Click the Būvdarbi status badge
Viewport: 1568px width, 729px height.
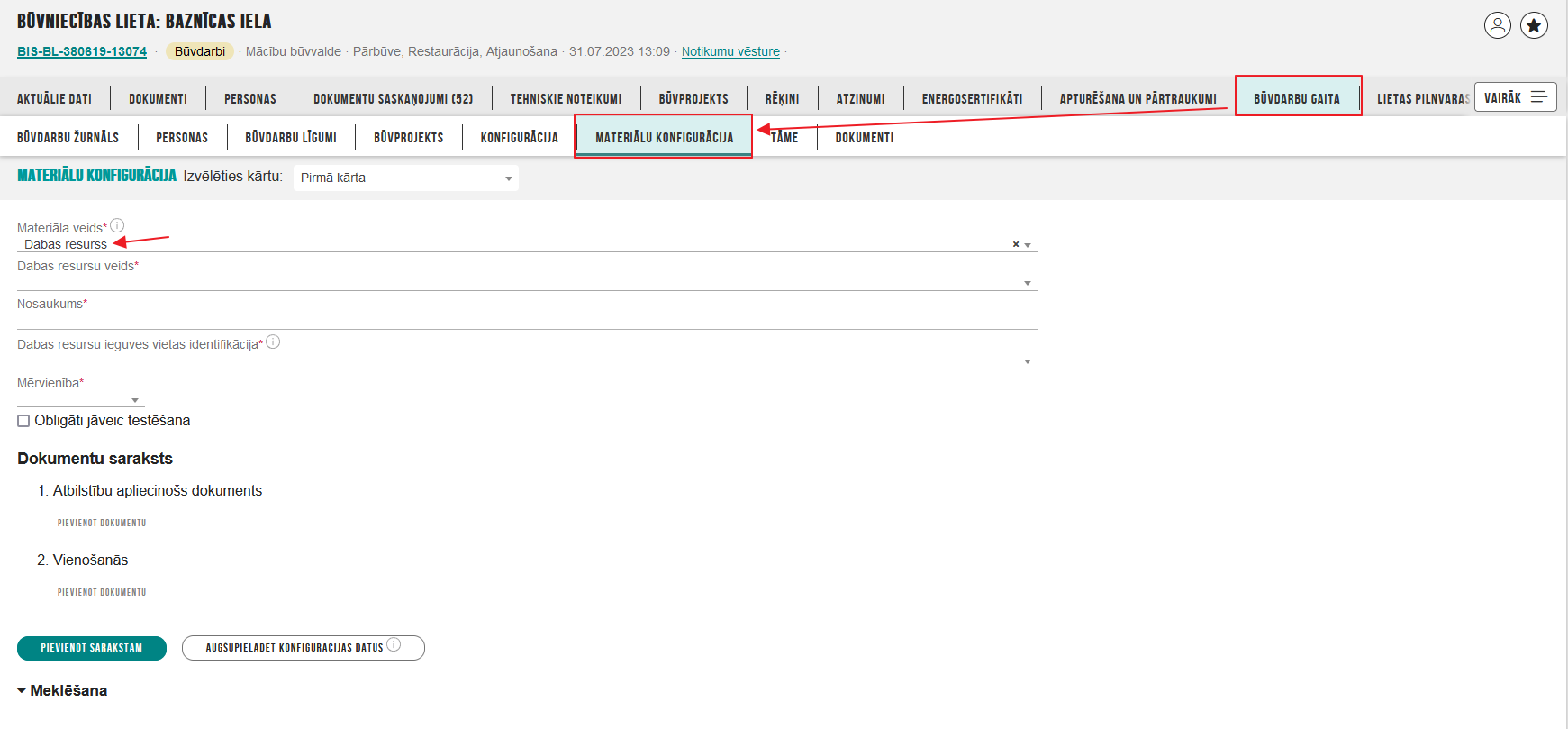coord(200,51)
